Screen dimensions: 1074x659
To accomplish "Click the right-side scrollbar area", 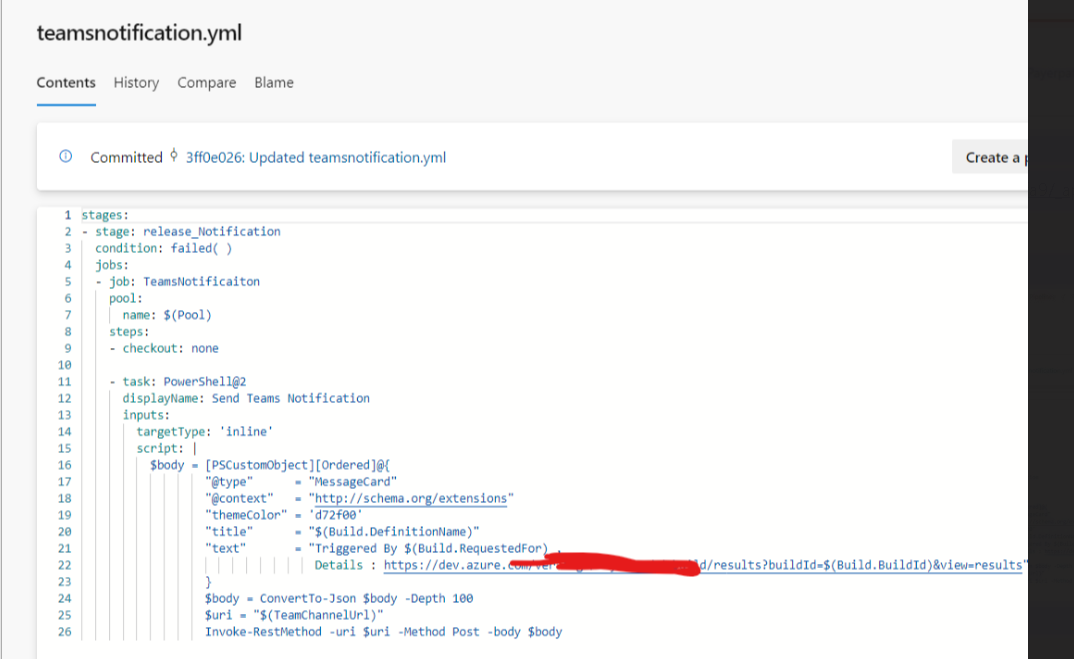I will pos(1051,400).
